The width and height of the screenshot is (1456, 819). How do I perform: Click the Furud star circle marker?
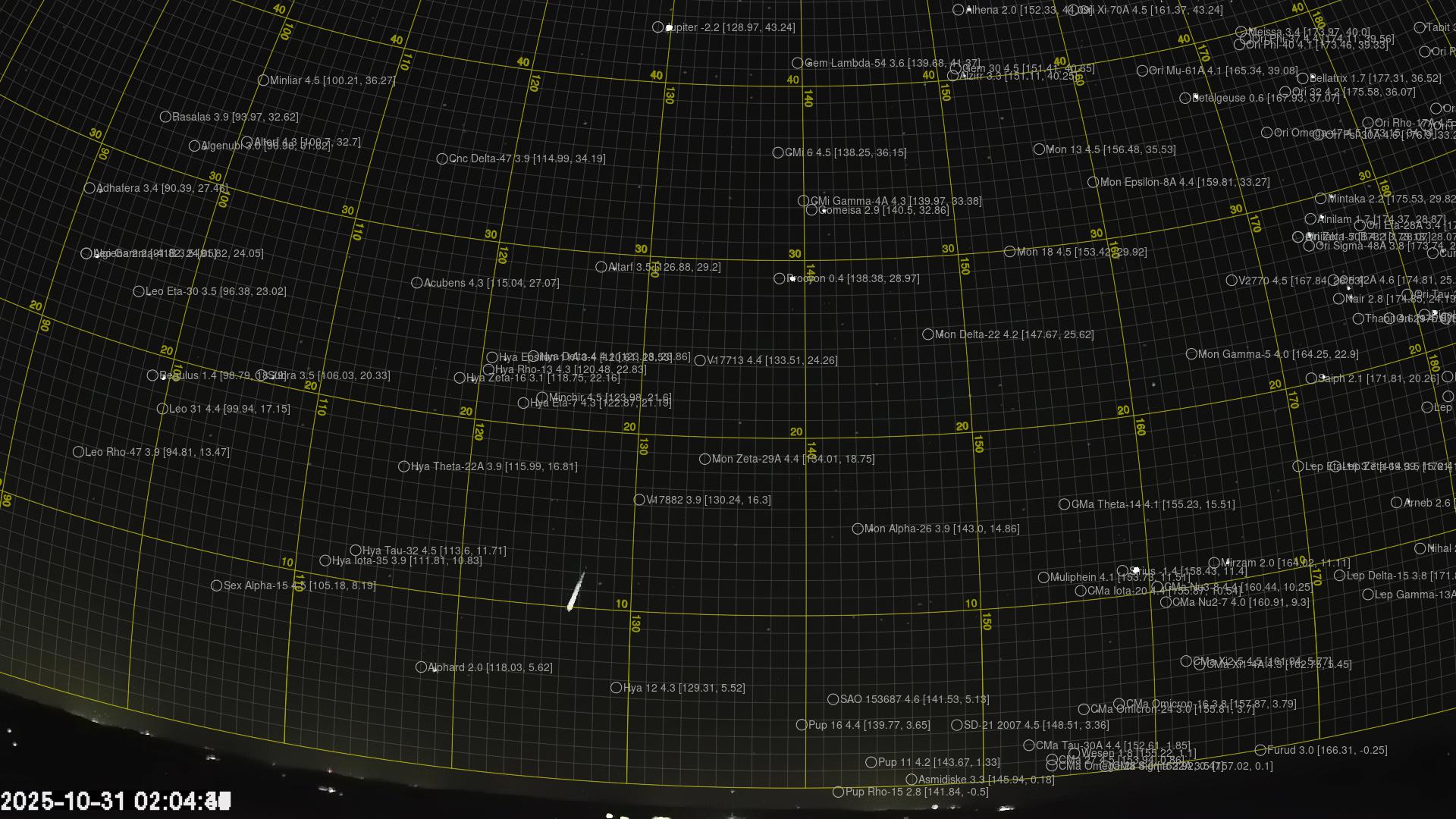pyautogui.click(x=1260, y=751)
